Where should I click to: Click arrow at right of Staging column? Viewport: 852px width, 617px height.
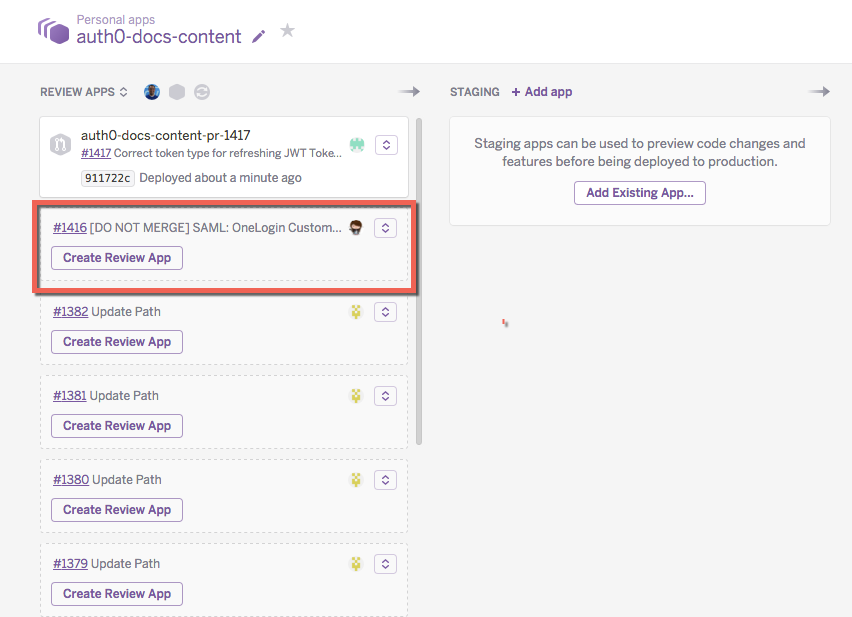[x=819, y=91]
